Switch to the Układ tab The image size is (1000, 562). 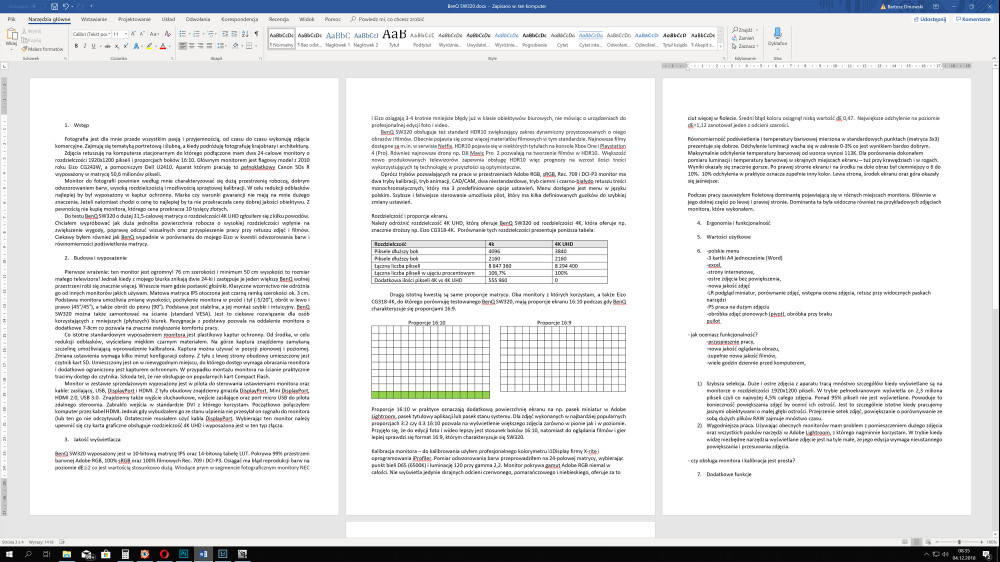click(x=168, y=19)
